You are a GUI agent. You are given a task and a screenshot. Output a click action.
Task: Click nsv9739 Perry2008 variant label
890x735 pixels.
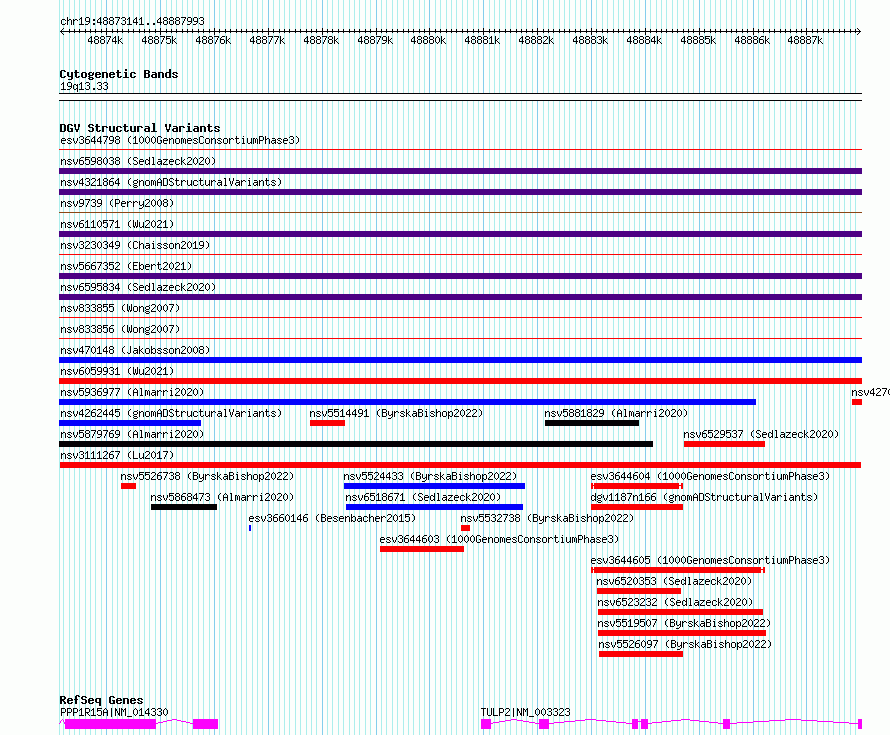[x=117, y=203]
